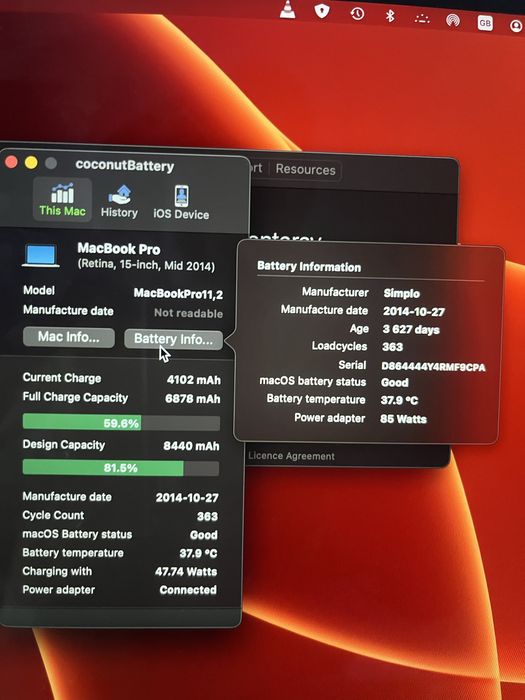Click the Battery Information popover heading

[x=309, y=267]
